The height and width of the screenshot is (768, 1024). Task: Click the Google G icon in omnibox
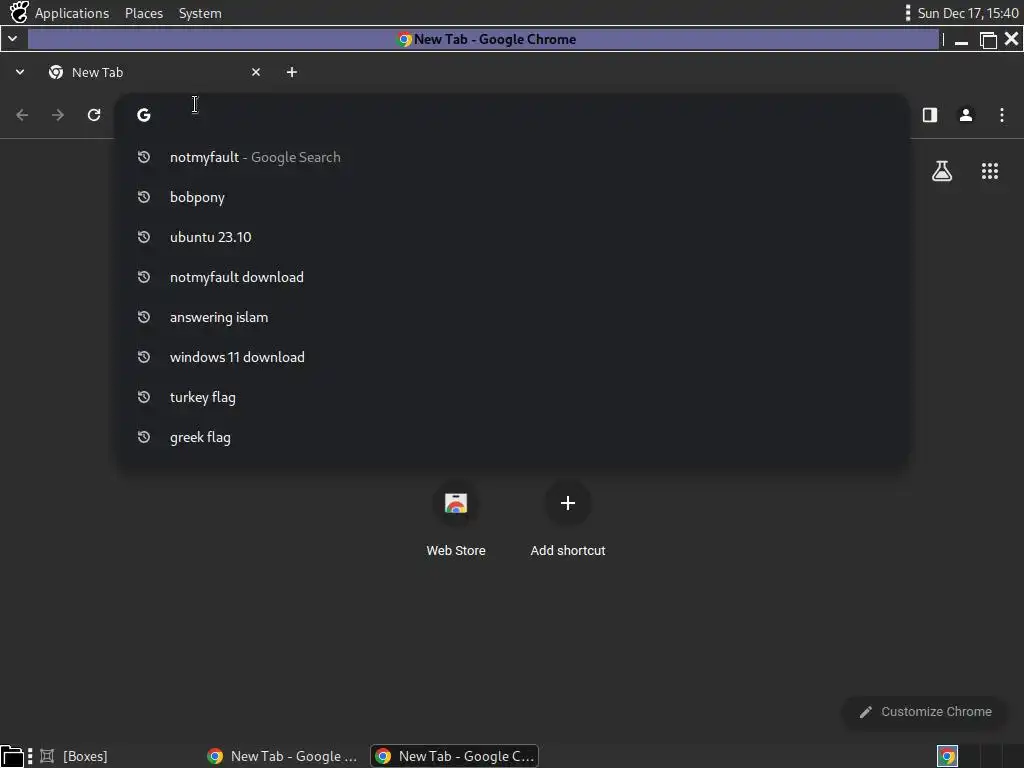(x=144, y=115)
